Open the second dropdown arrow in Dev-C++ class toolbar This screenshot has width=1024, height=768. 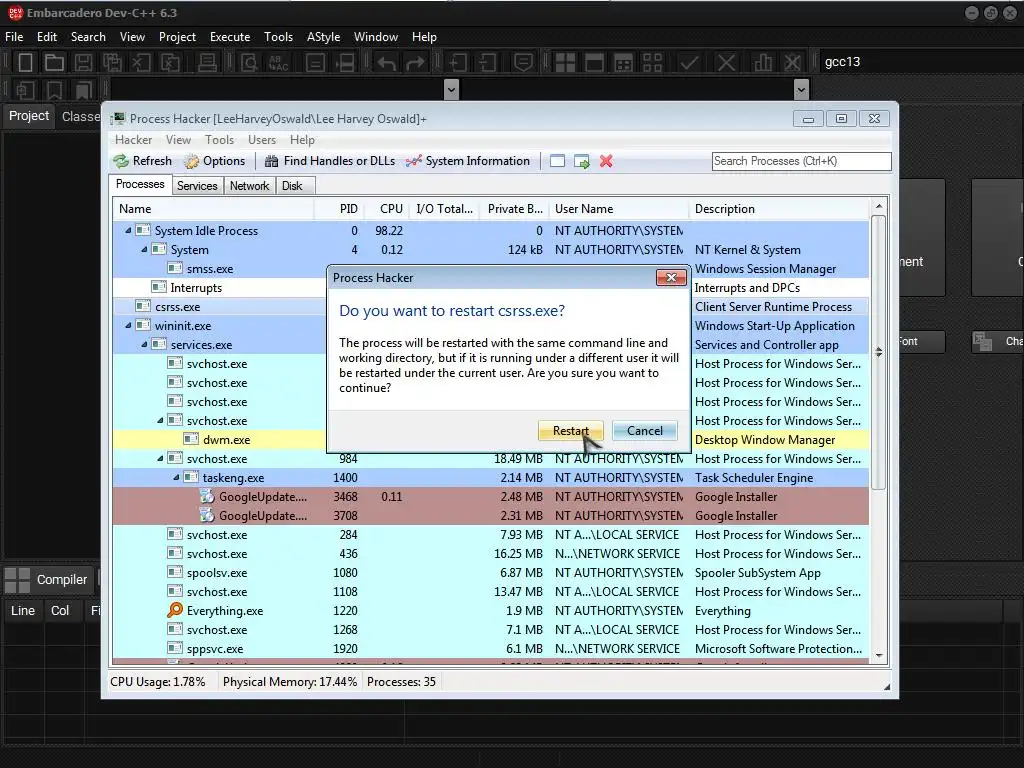point(801,89)
